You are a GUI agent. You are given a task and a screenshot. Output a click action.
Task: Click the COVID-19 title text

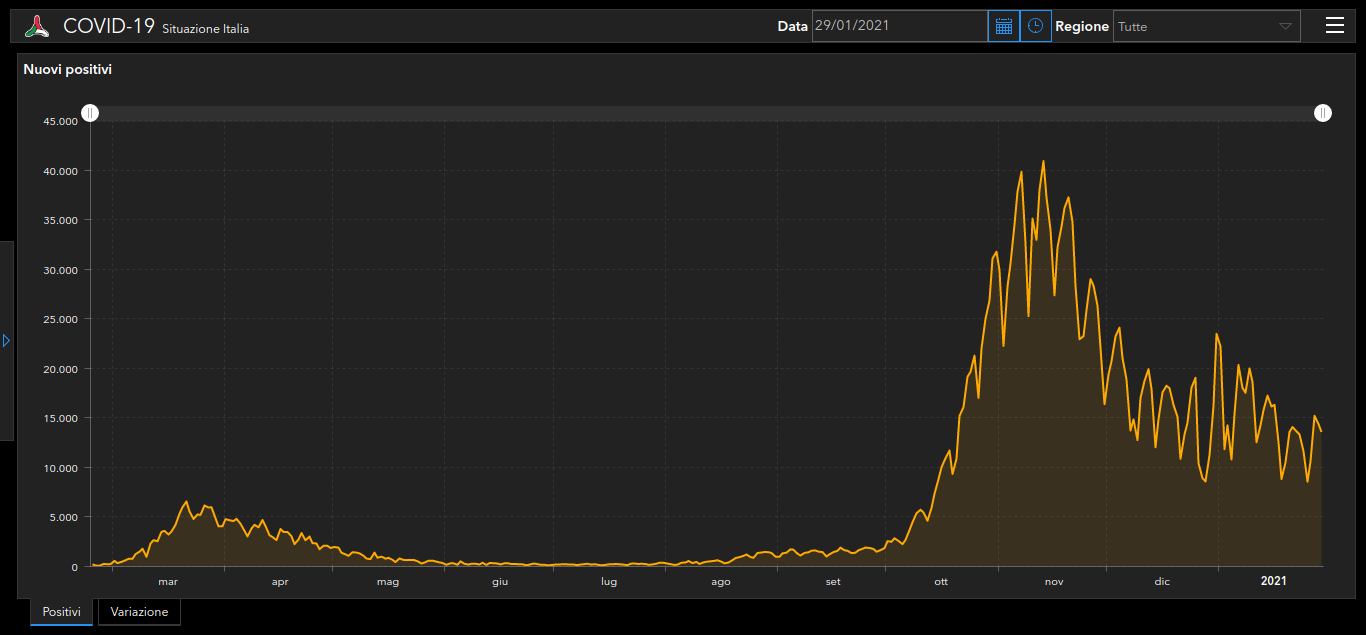(x=109, y=26)
